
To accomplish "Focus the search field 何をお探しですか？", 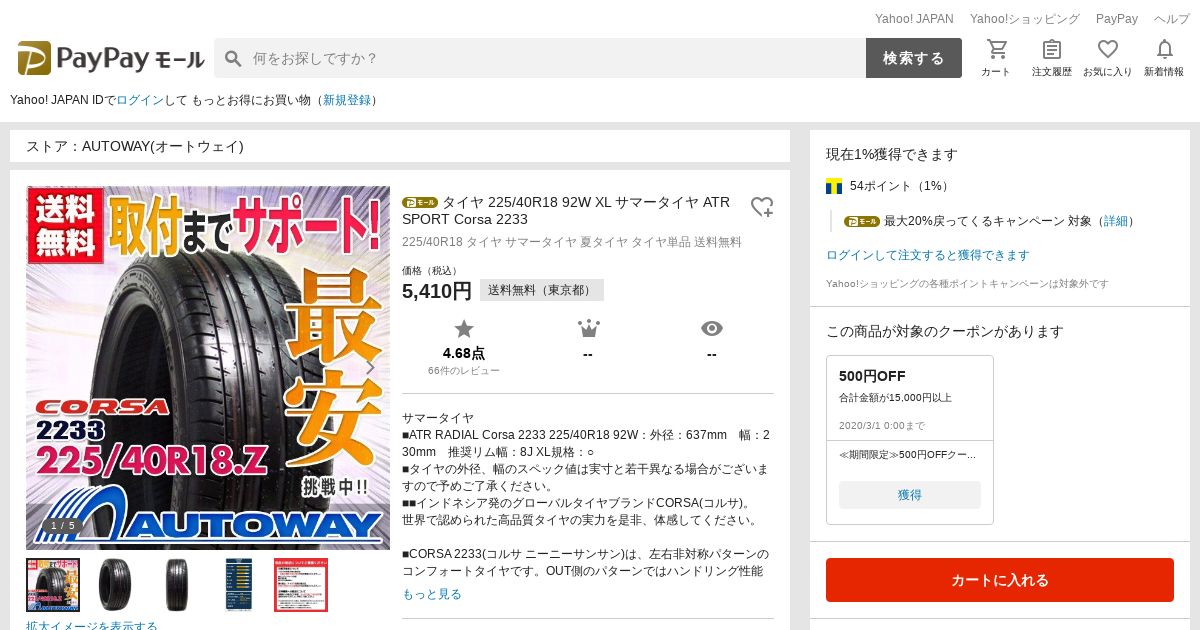I will click(540, 58).
